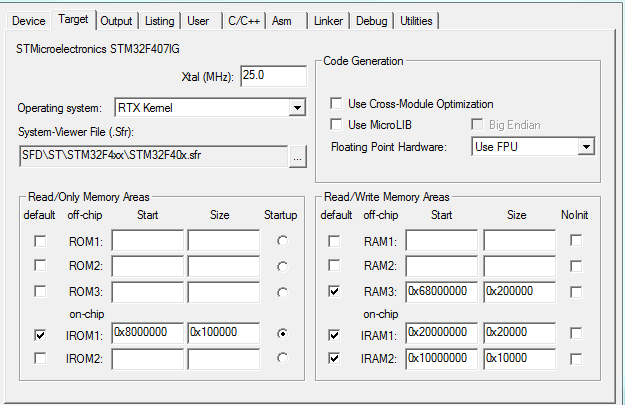The height and width of the screenshot is (405, 625).
Task: Click the IRAM2 Start address field
Action: coord(442,359)
